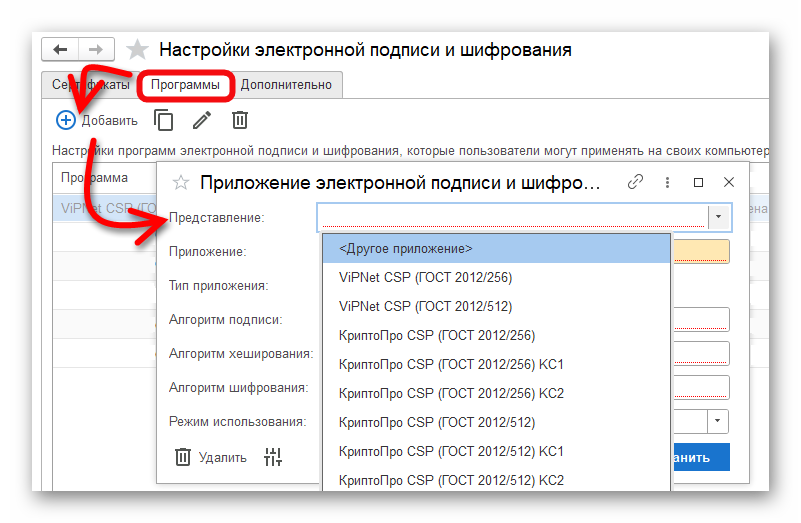Image resolution: width=801 pixels, height=523 pixels.
Task: Open the Программы tab
Action: point(185,85)
